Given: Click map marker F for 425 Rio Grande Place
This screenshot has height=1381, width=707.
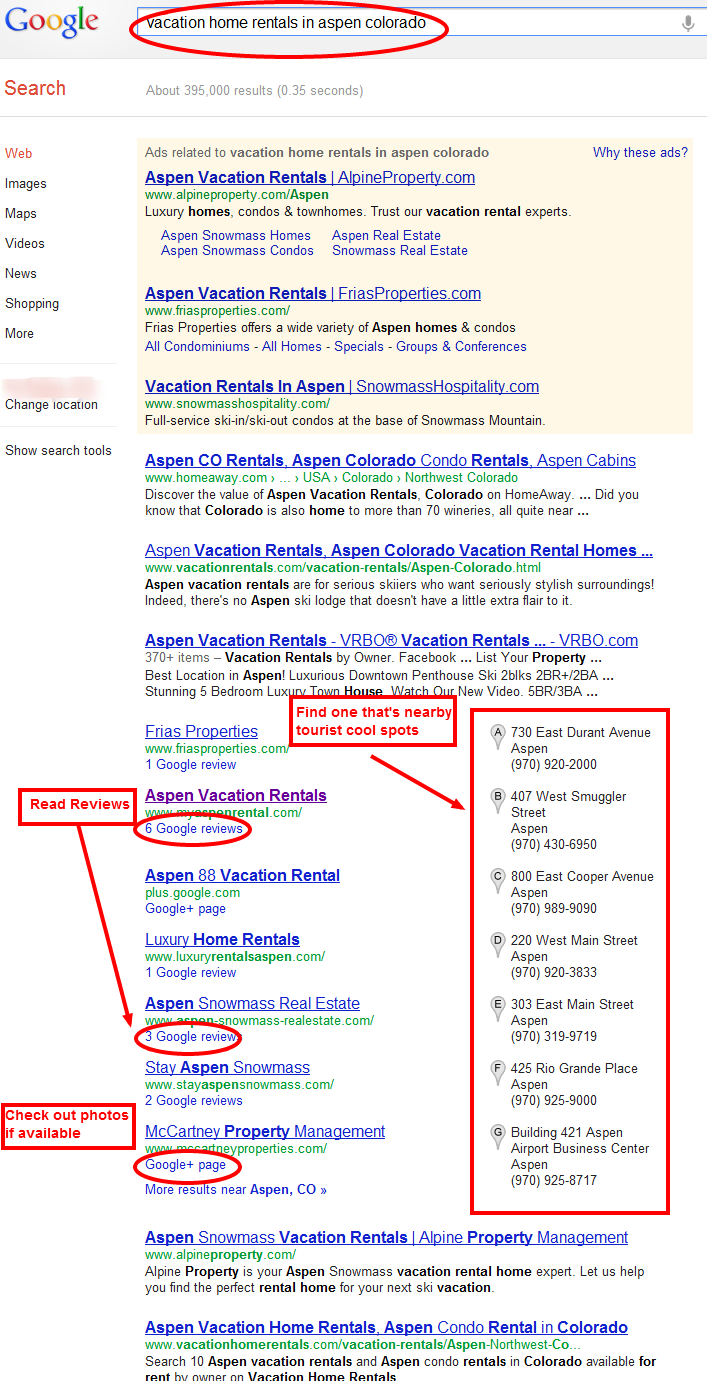Looking at the screenshot, I should point(498,1074).
